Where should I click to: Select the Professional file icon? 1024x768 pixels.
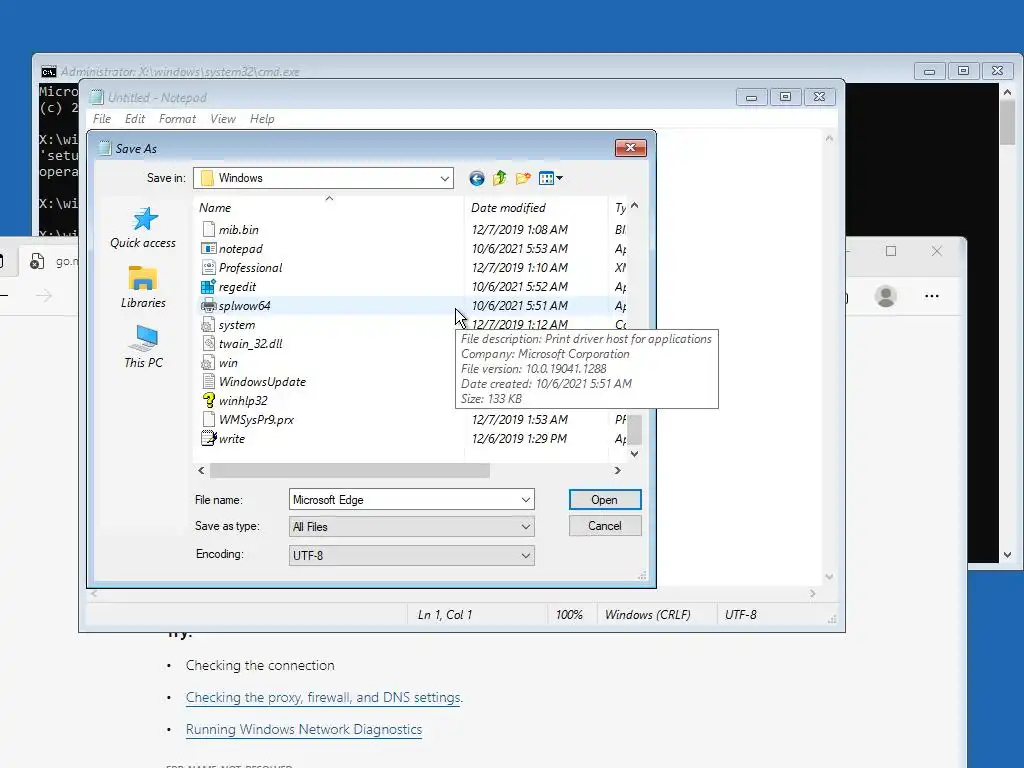pos(208,267)
